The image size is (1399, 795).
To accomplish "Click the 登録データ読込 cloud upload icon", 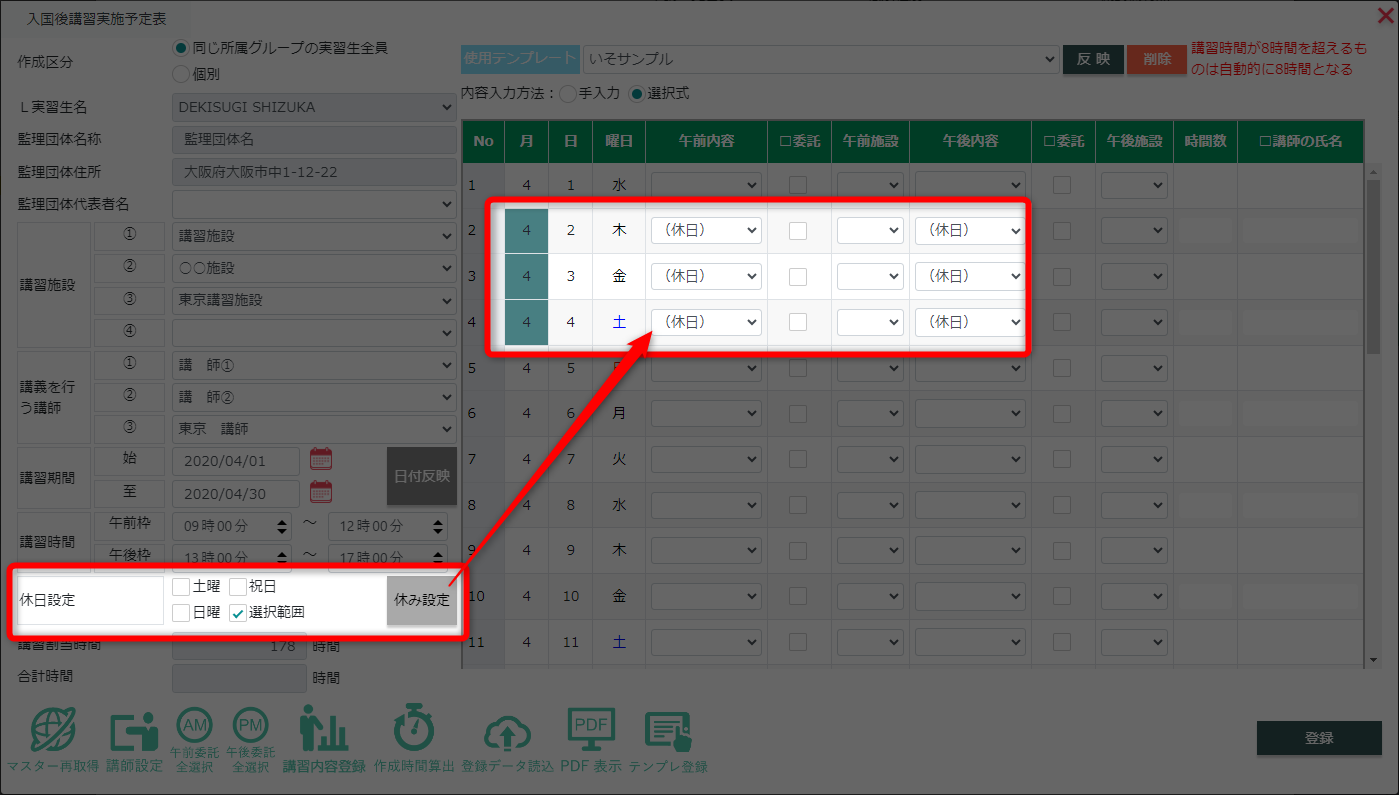I will tap(507, 735).
